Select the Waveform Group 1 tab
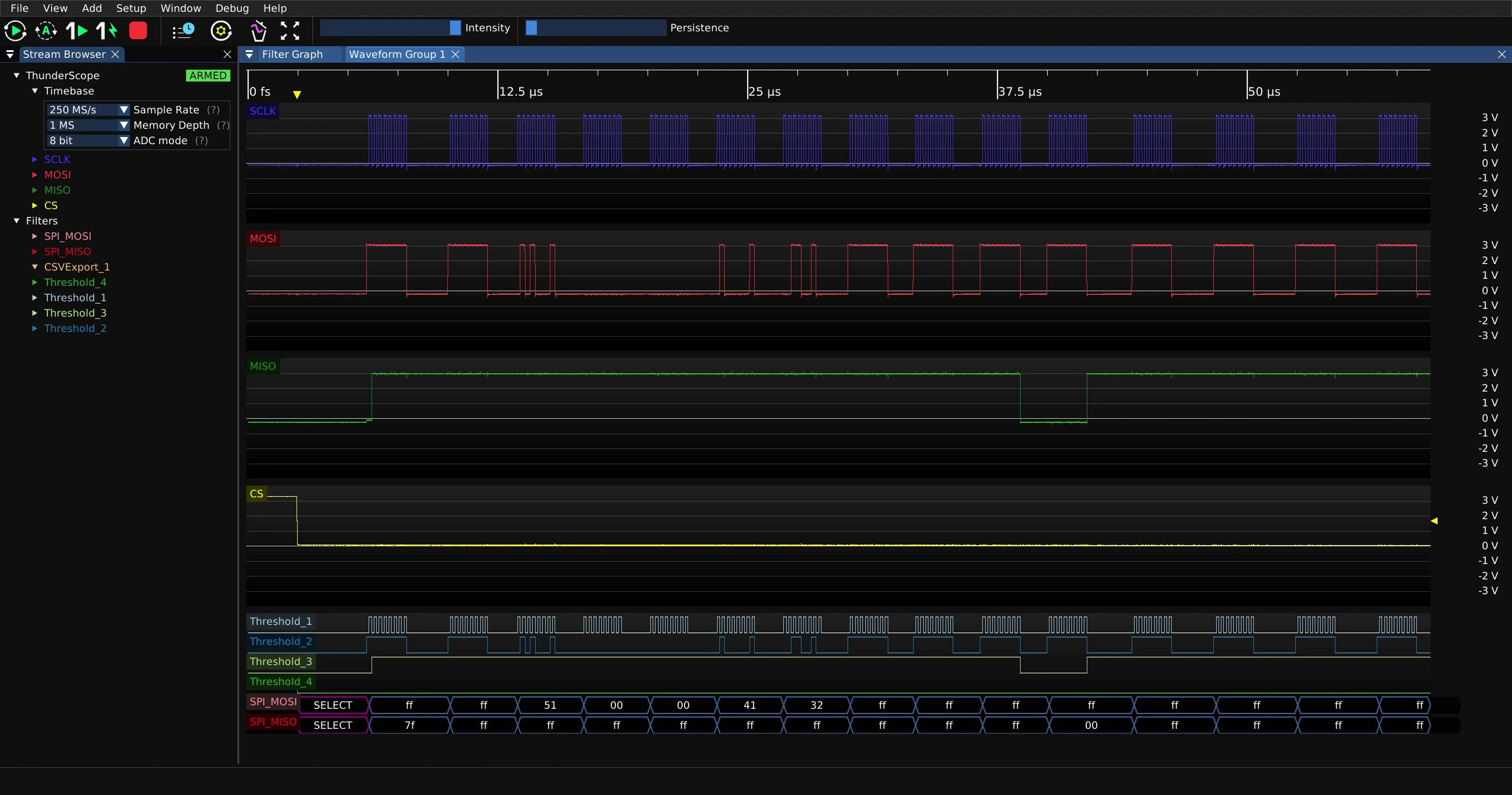This screenshot has height=795, width=1512. coord(397,54)
